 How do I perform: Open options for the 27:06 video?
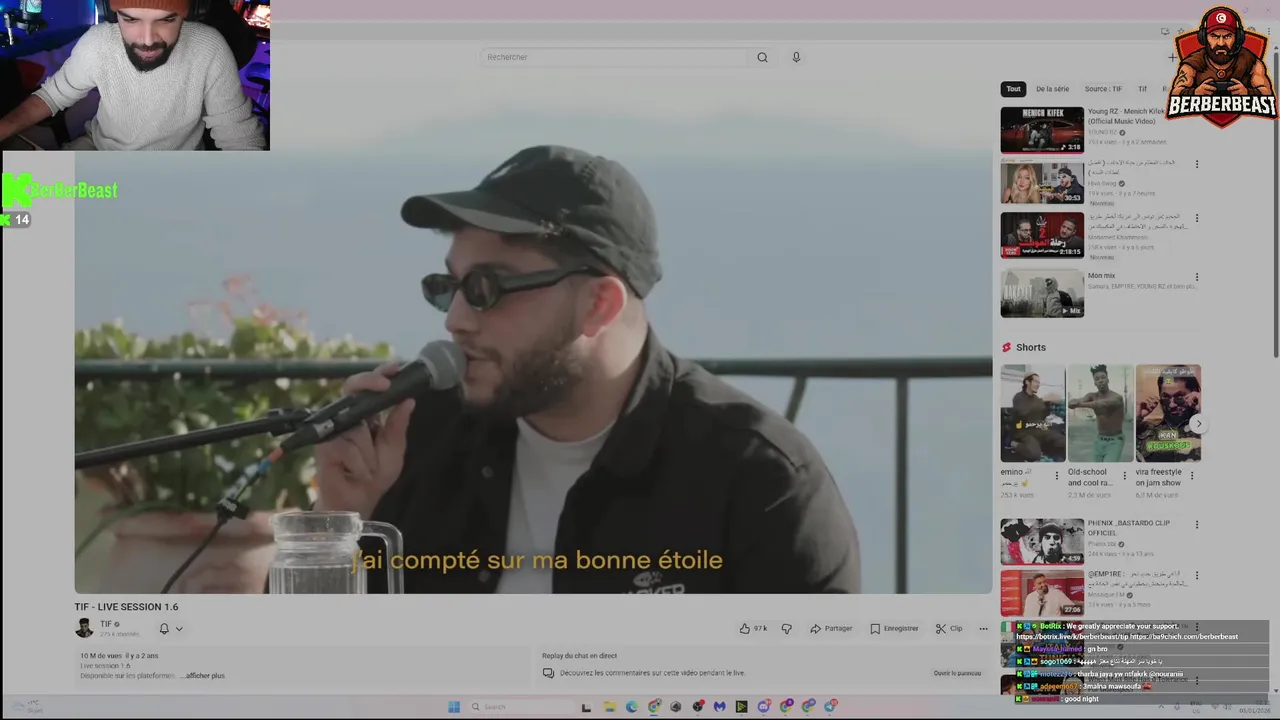[1196, 576]
